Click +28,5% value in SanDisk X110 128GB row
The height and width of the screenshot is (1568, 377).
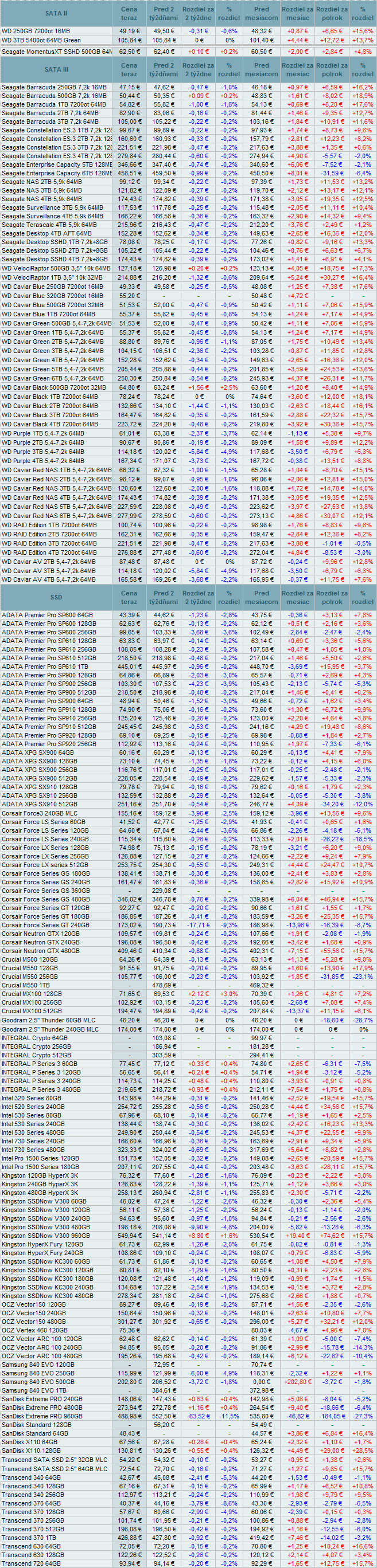[363, 1449]
